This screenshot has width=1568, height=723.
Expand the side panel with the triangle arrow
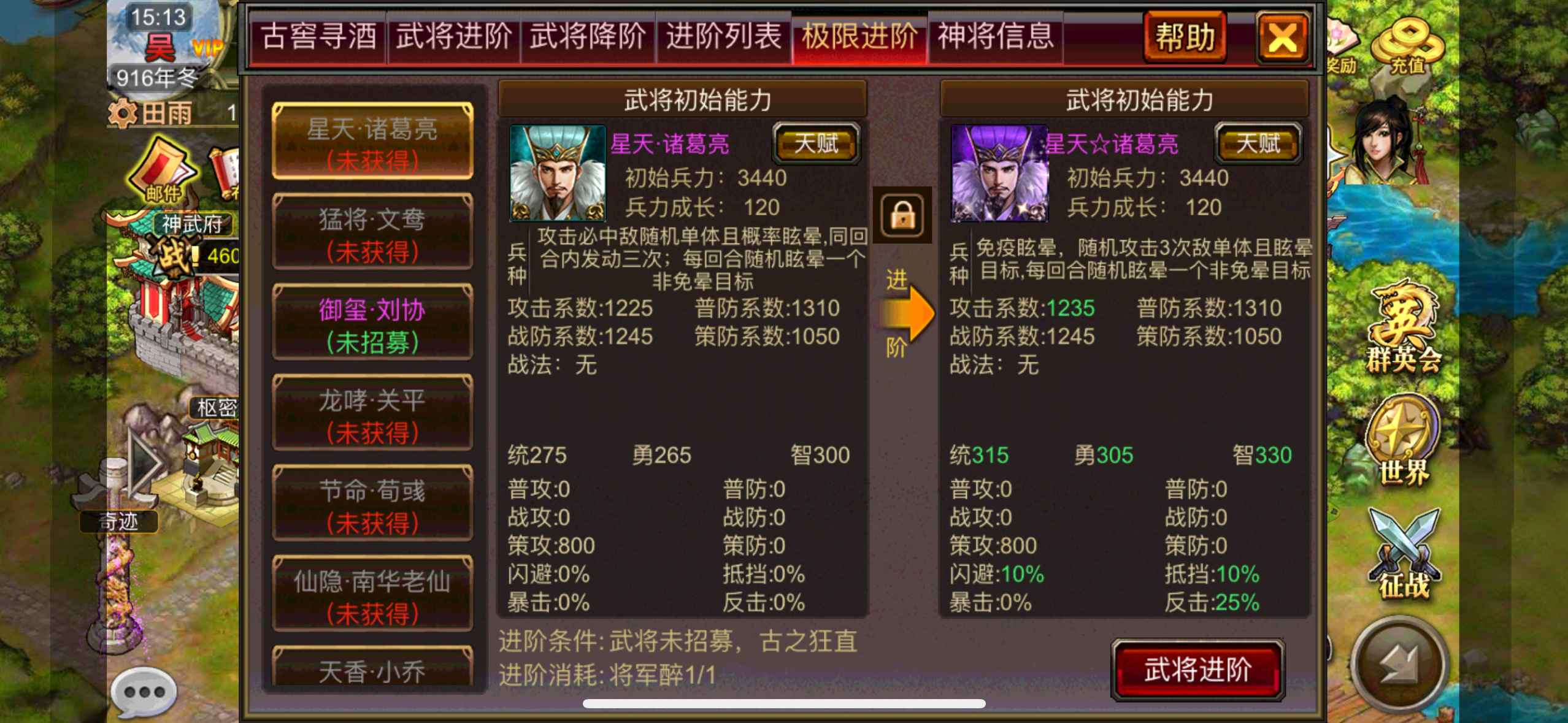(144, 461)
